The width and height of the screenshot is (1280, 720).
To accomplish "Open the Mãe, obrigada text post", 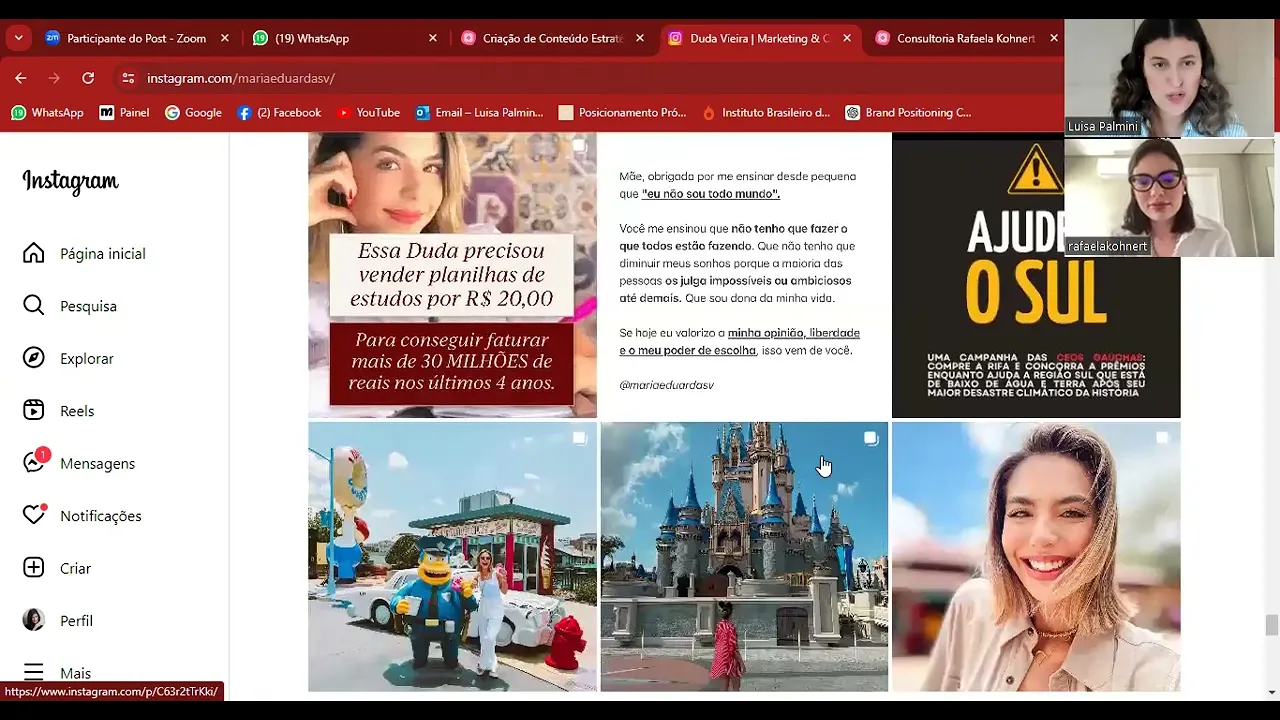I will (744, 275).
